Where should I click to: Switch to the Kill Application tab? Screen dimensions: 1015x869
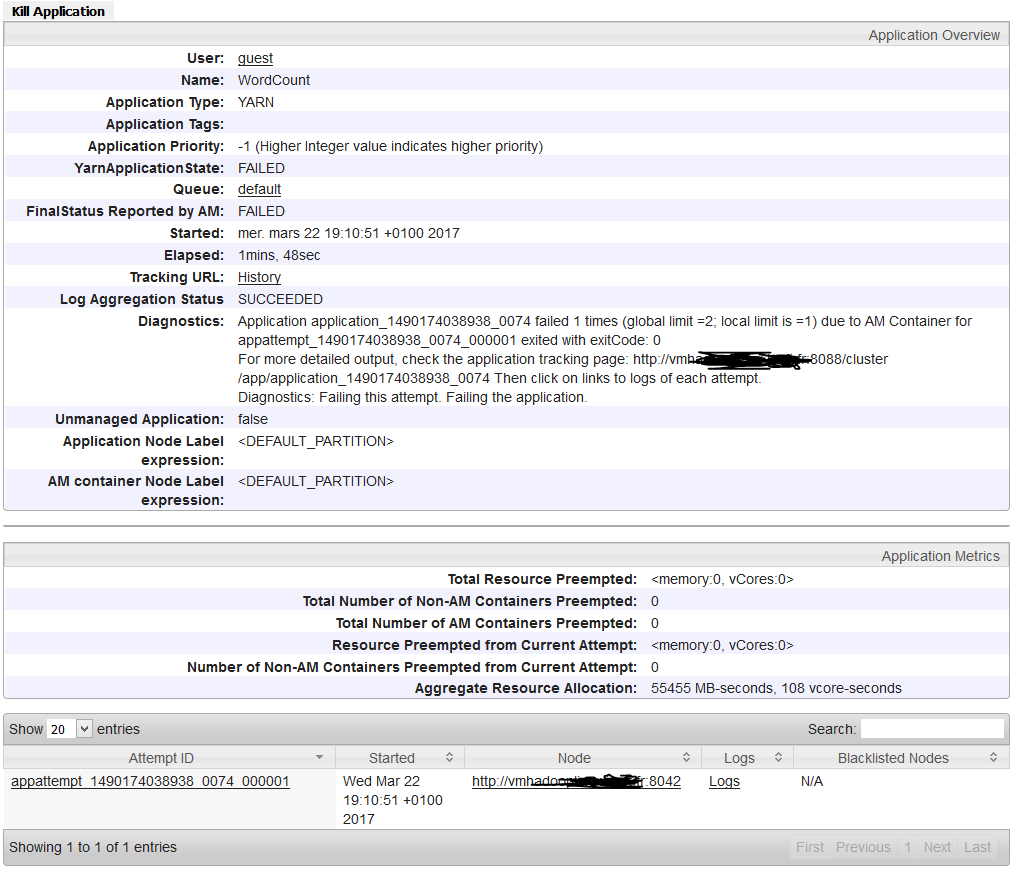tap(55, 10)
